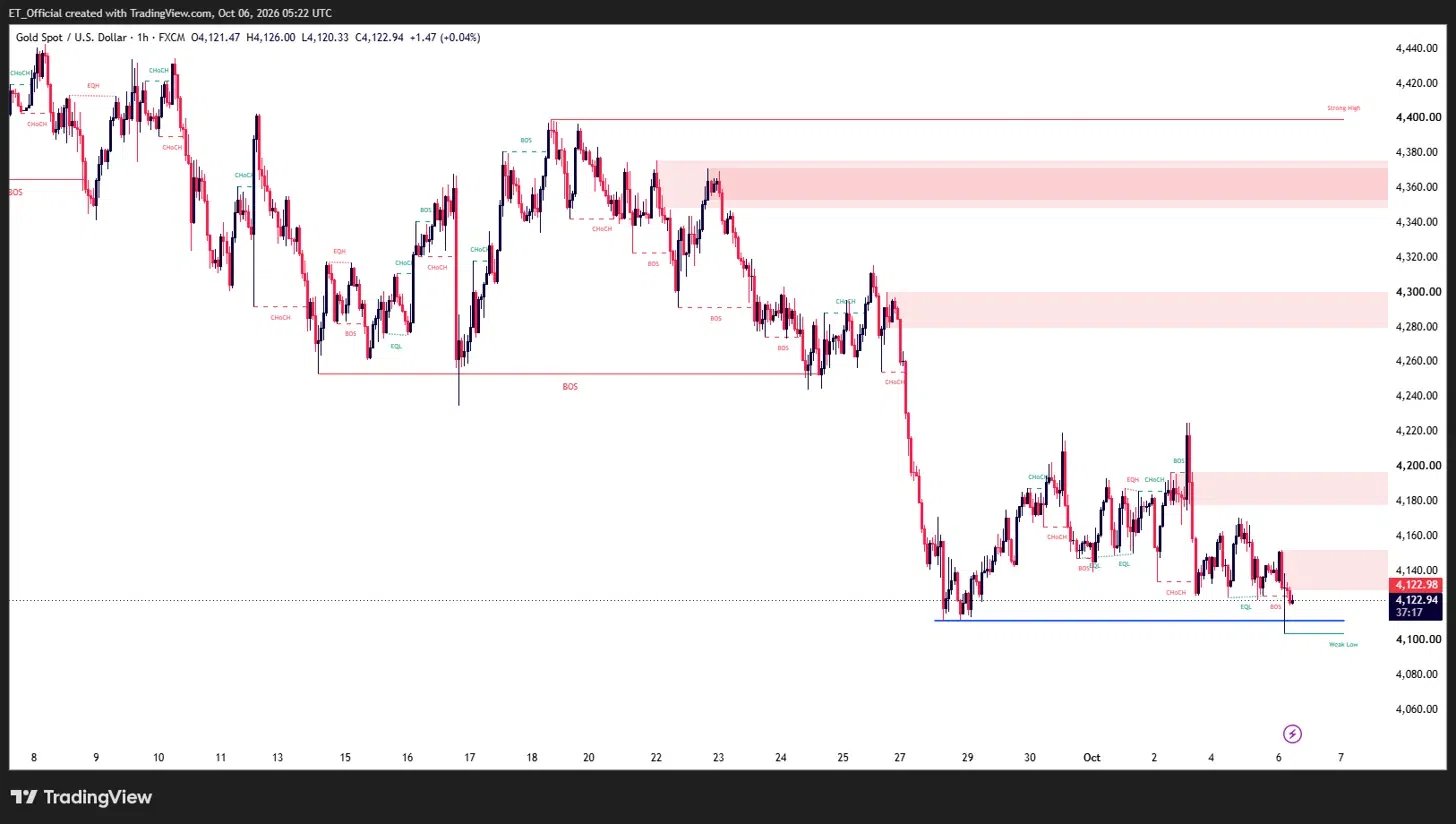
Task: Click the 4,360.00 price axis label
Action: tap(1416, 187)
